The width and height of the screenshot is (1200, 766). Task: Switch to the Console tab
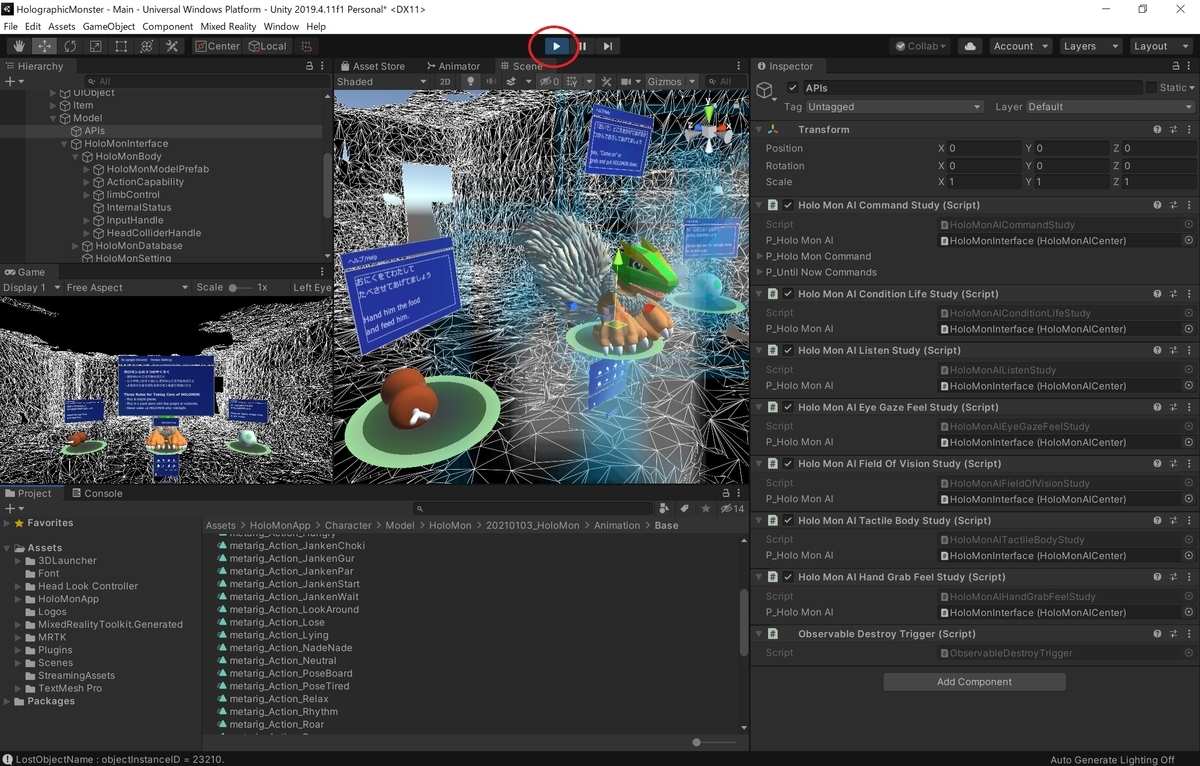(95, 493)
